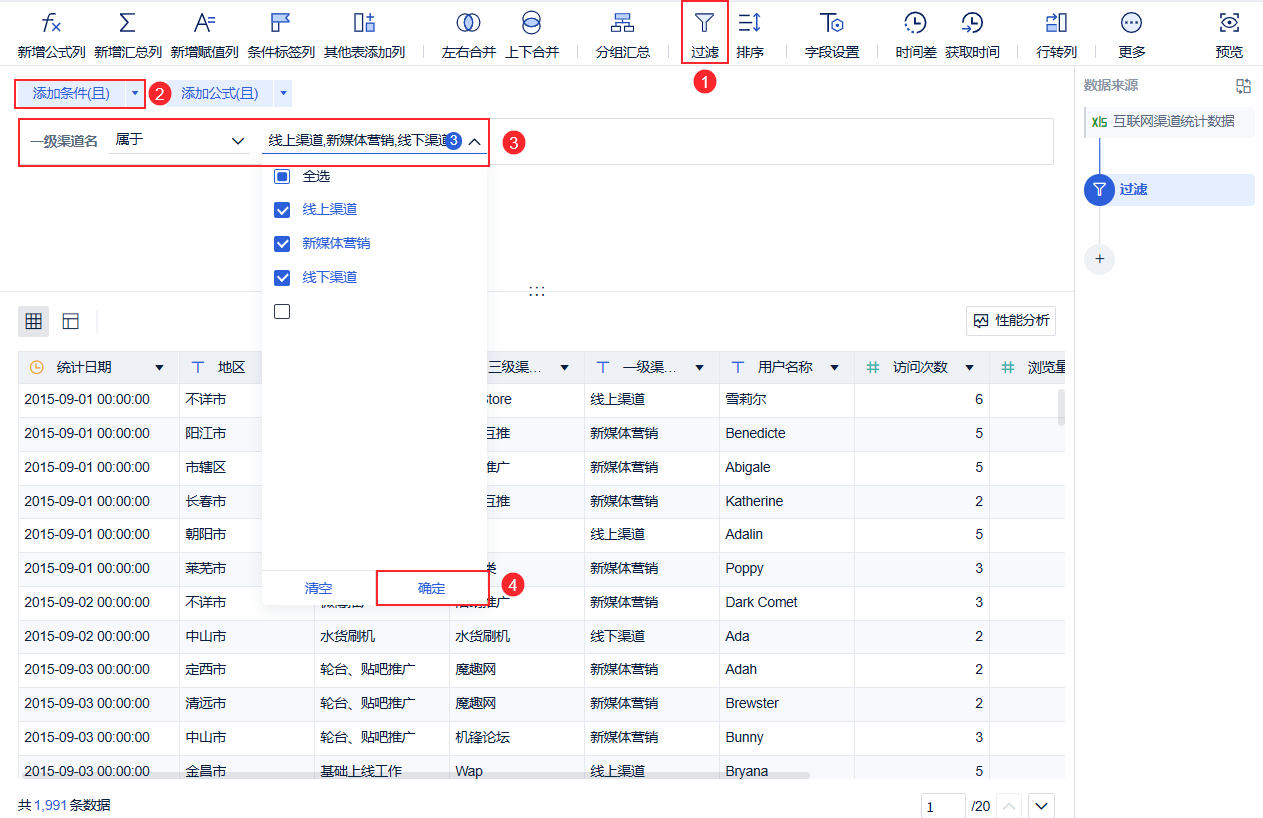1263x818 pixels.
Task: Open 三级渠道 column header menu
Action: point(564,368)
